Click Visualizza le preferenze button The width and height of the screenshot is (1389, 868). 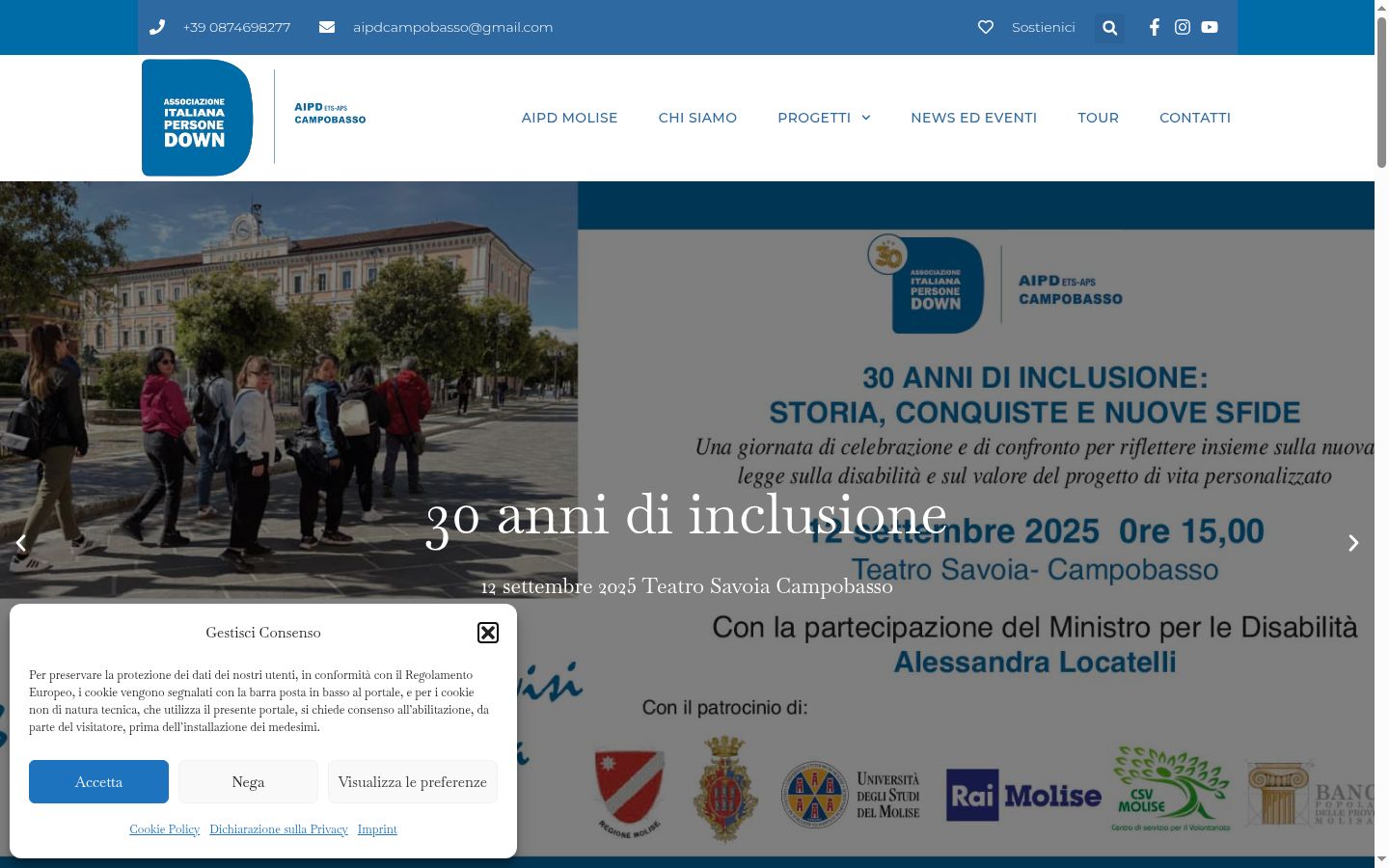pos(413,781)
